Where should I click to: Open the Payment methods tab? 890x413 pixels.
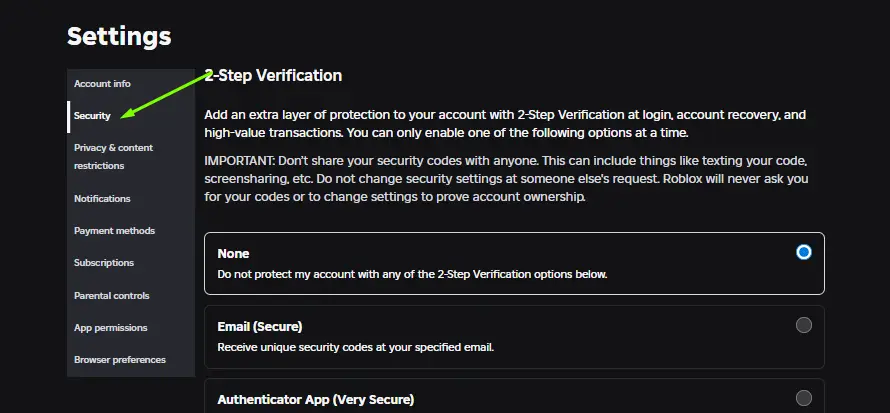click(114, 231)
